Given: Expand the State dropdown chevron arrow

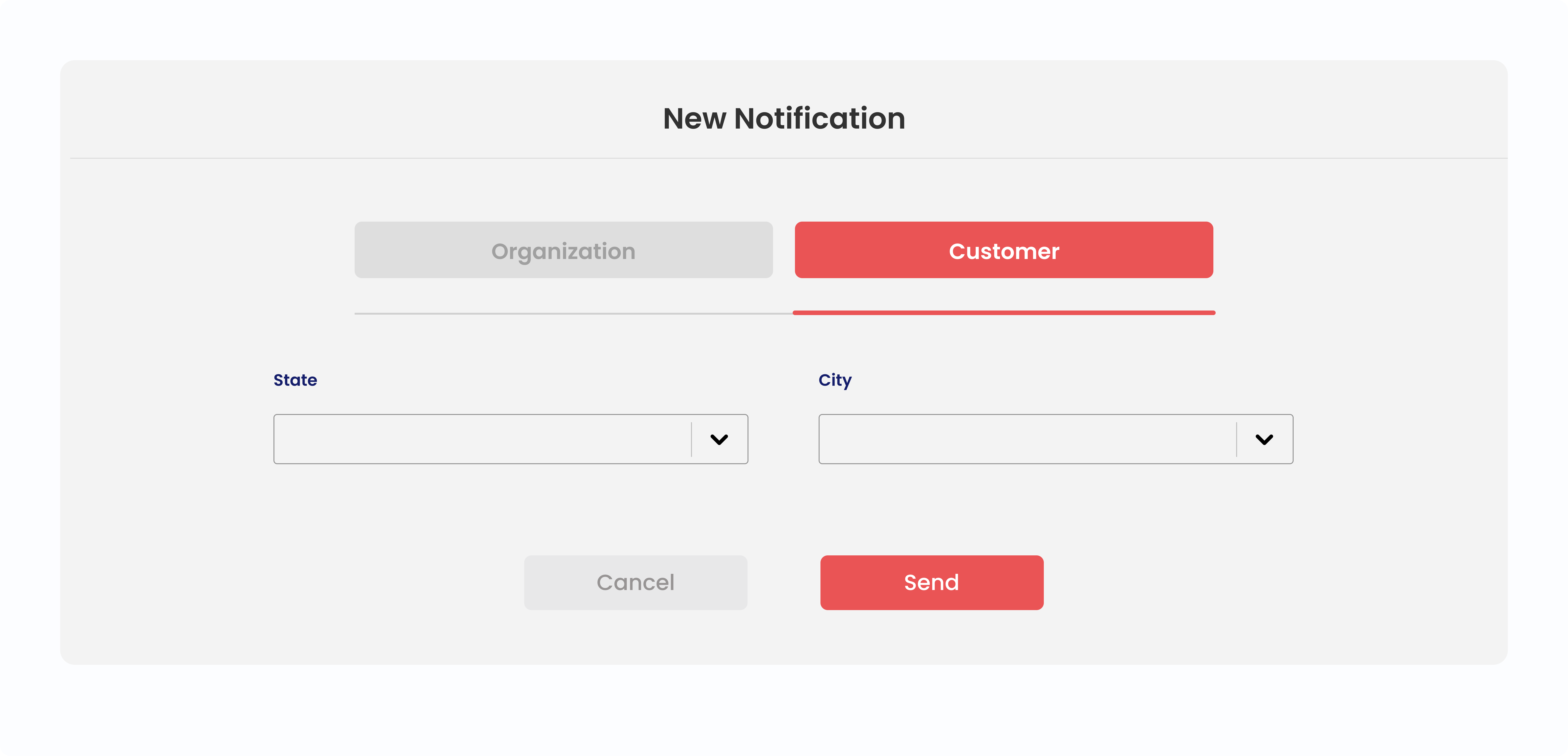Looking at the screenshot, I should click(x=719, y=440).
